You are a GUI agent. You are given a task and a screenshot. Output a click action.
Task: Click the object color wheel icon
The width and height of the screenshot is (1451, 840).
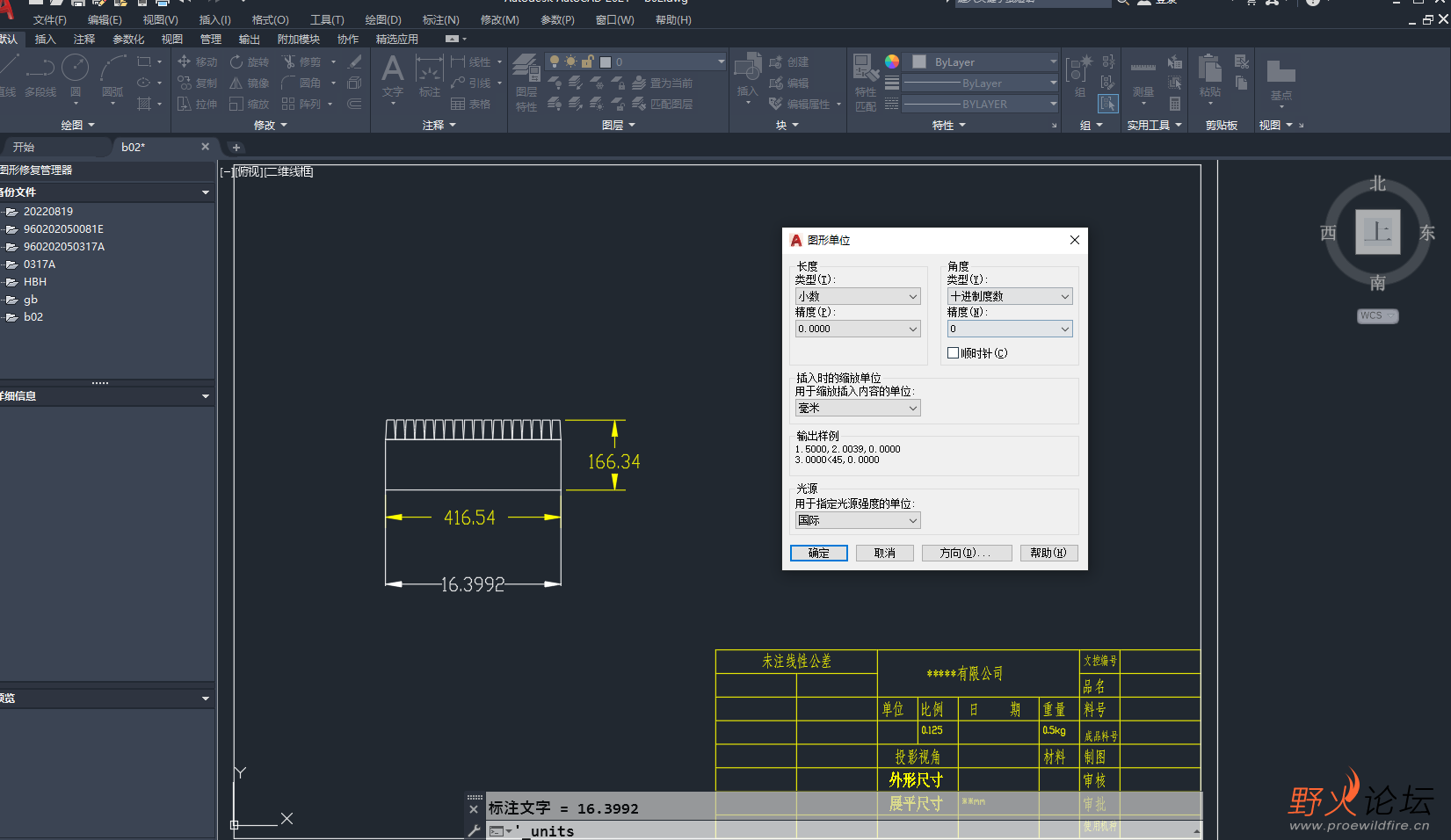pos(892,62)
